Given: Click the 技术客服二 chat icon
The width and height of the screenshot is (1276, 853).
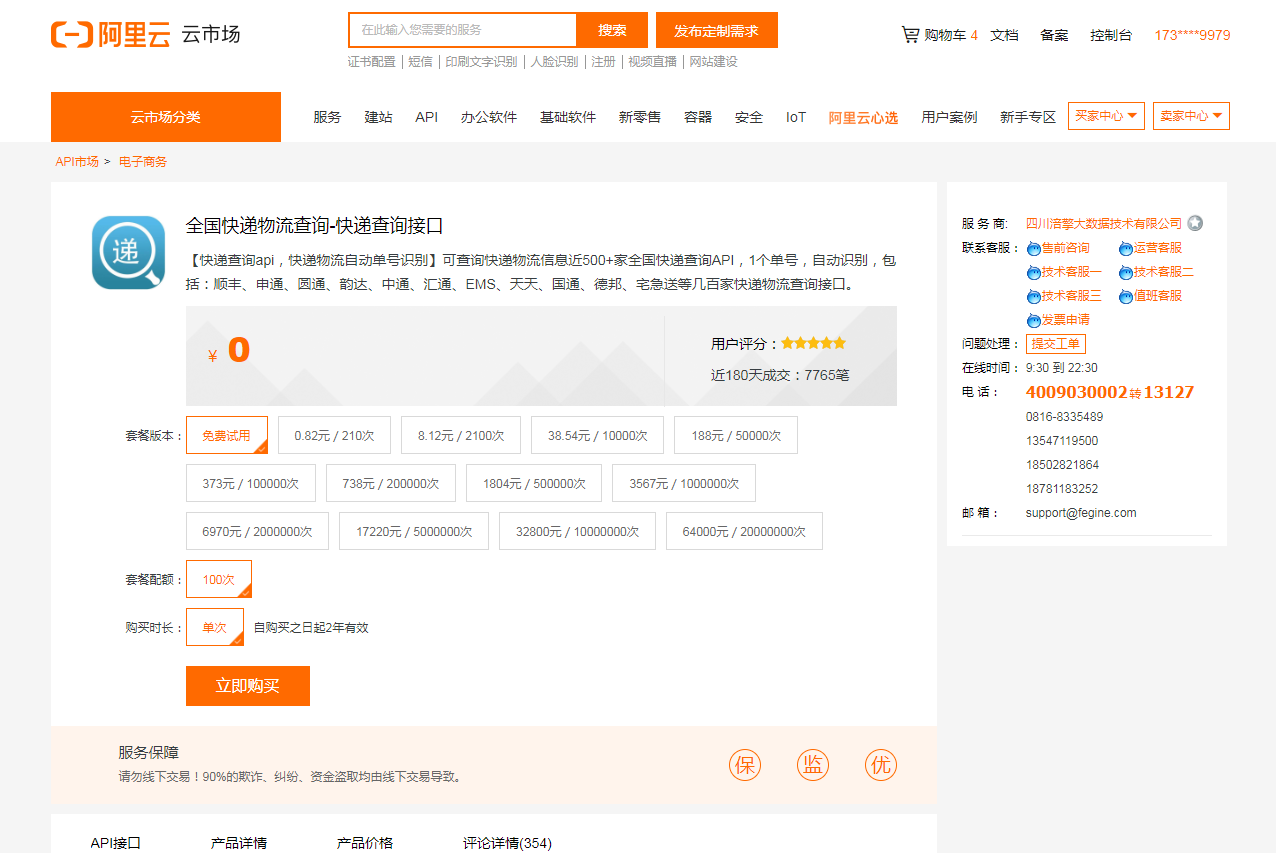Looking at the screenshot, I should coord(1126,273).
